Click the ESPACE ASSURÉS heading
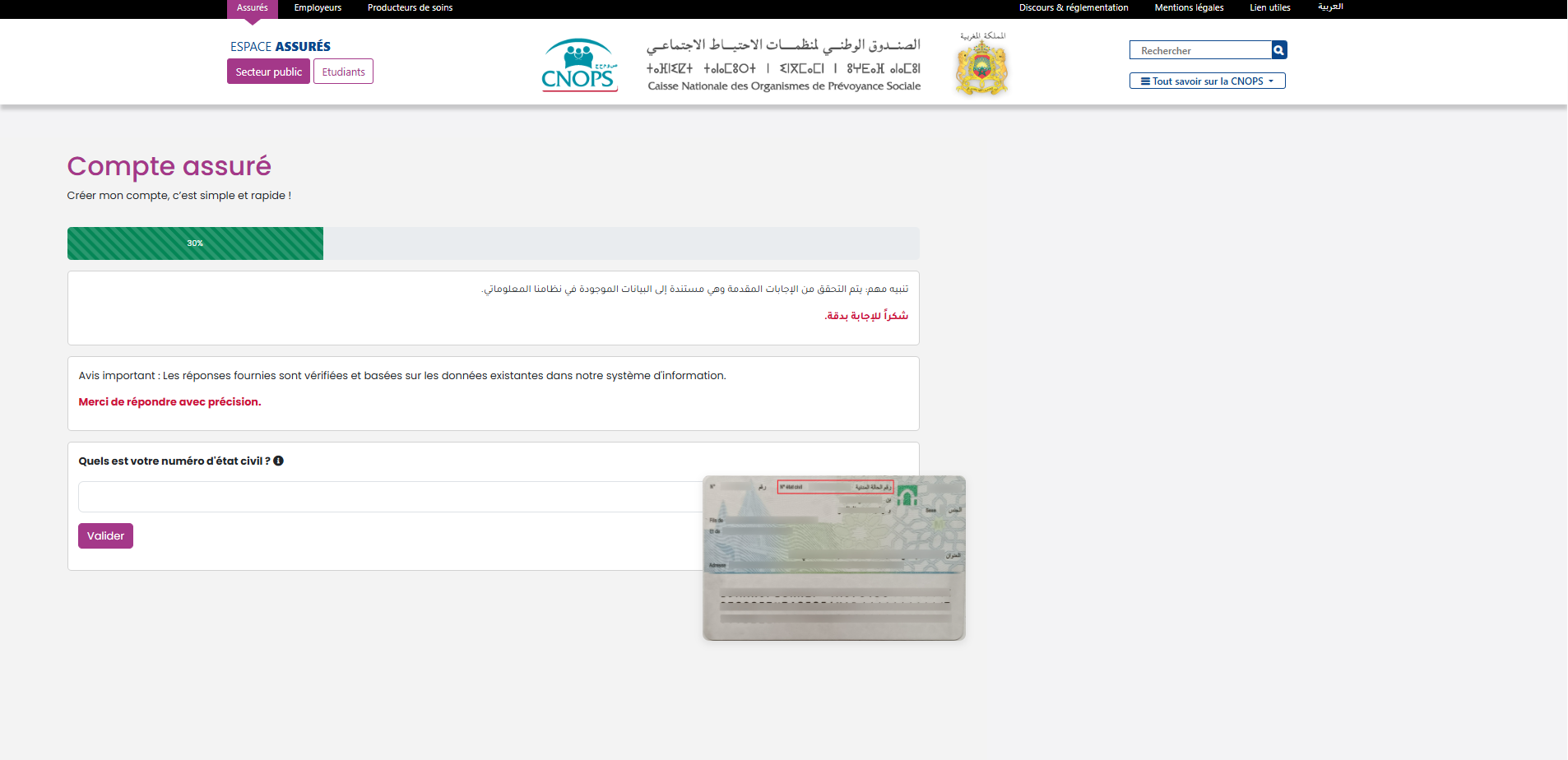Image resolution: width=1568 pixels, height=760 pixels. [280, 47]
